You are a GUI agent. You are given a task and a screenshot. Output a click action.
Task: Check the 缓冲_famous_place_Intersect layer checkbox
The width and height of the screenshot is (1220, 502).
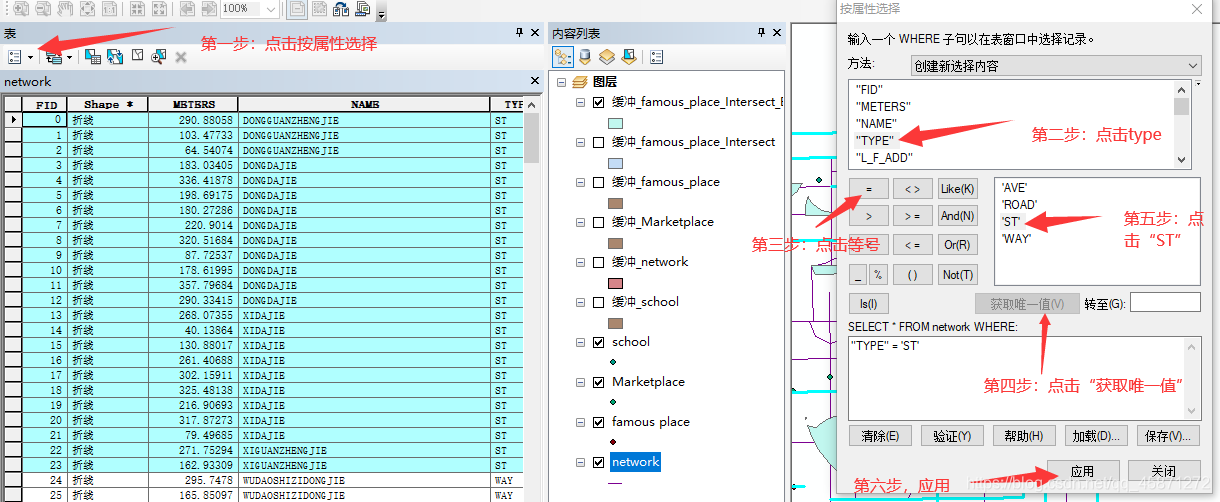(x=599, y=142)
